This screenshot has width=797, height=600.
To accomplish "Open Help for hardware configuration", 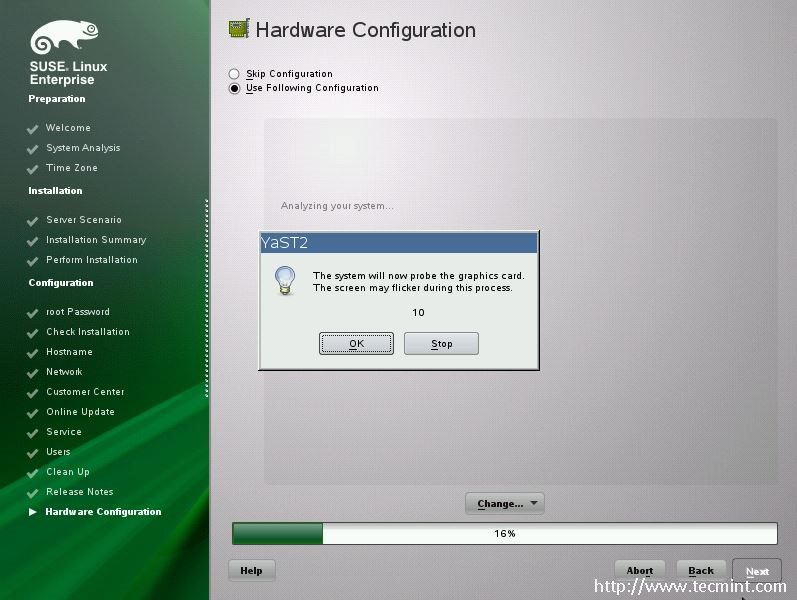I will tap(252, 571).
